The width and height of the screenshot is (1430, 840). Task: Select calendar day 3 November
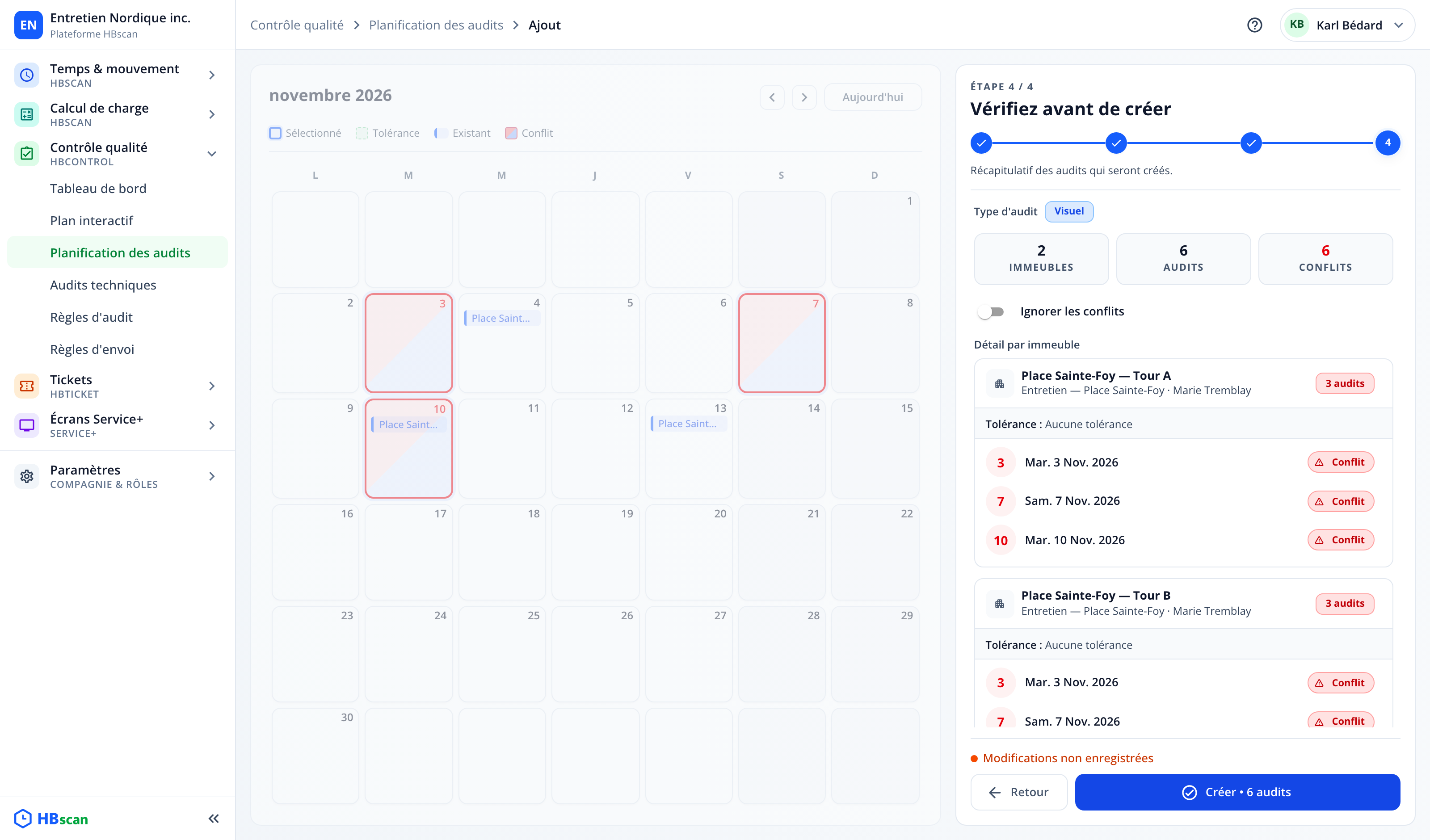(408, 343)
